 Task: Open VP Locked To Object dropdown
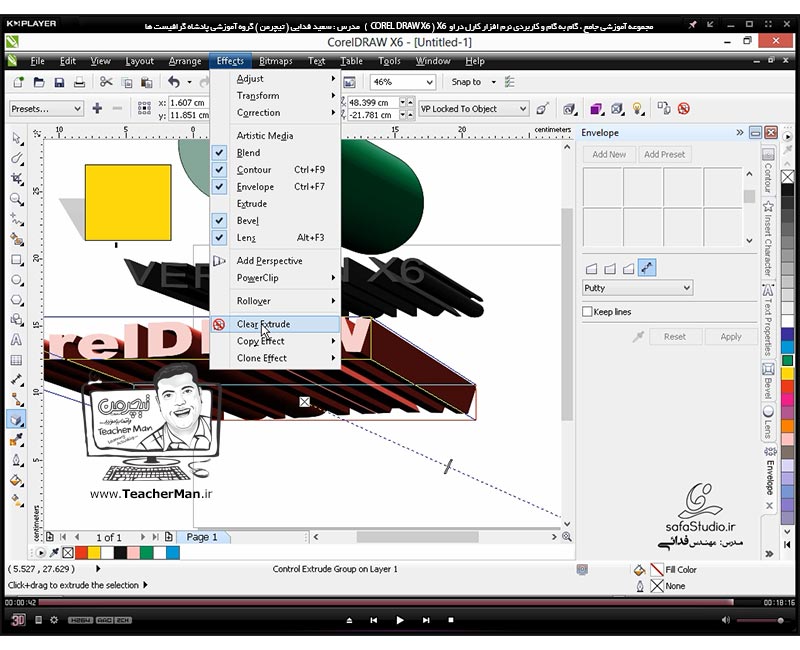coord(473,109)
